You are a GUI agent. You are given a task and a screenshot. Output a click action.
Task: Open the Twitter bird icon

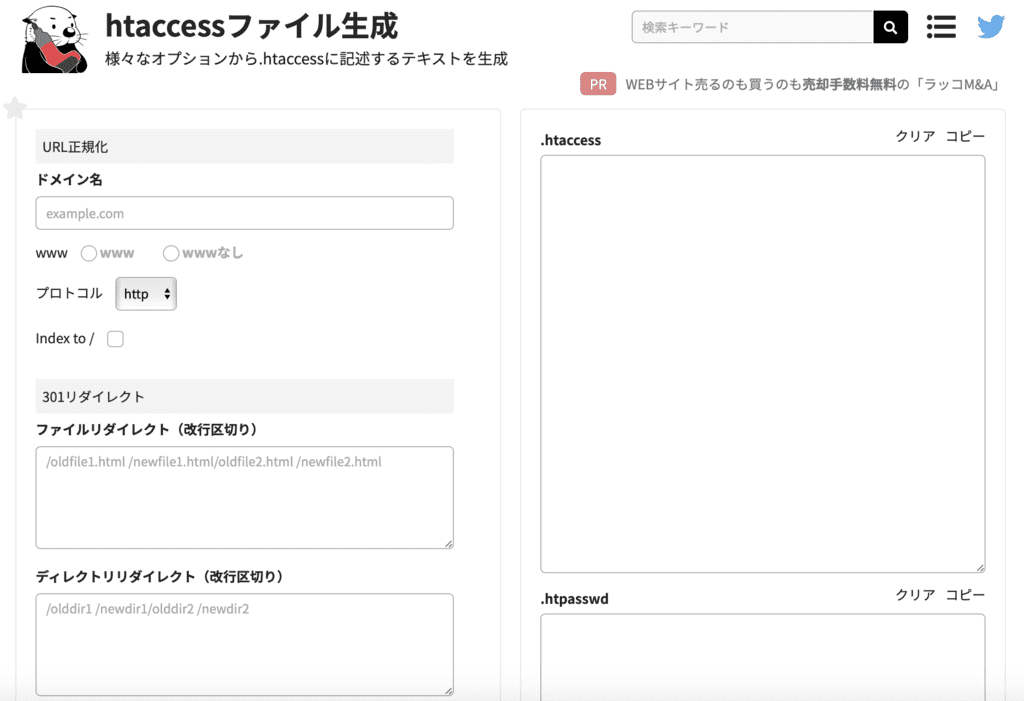pos(990,27)
